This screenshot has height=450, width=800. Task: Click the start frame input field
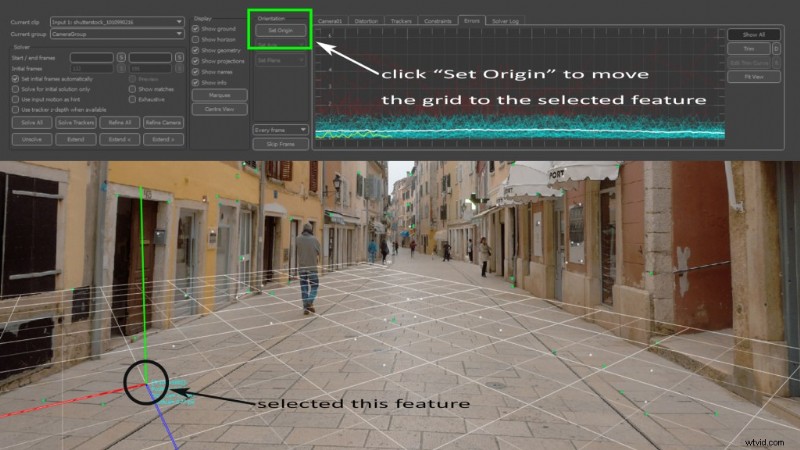pos(92,57)
